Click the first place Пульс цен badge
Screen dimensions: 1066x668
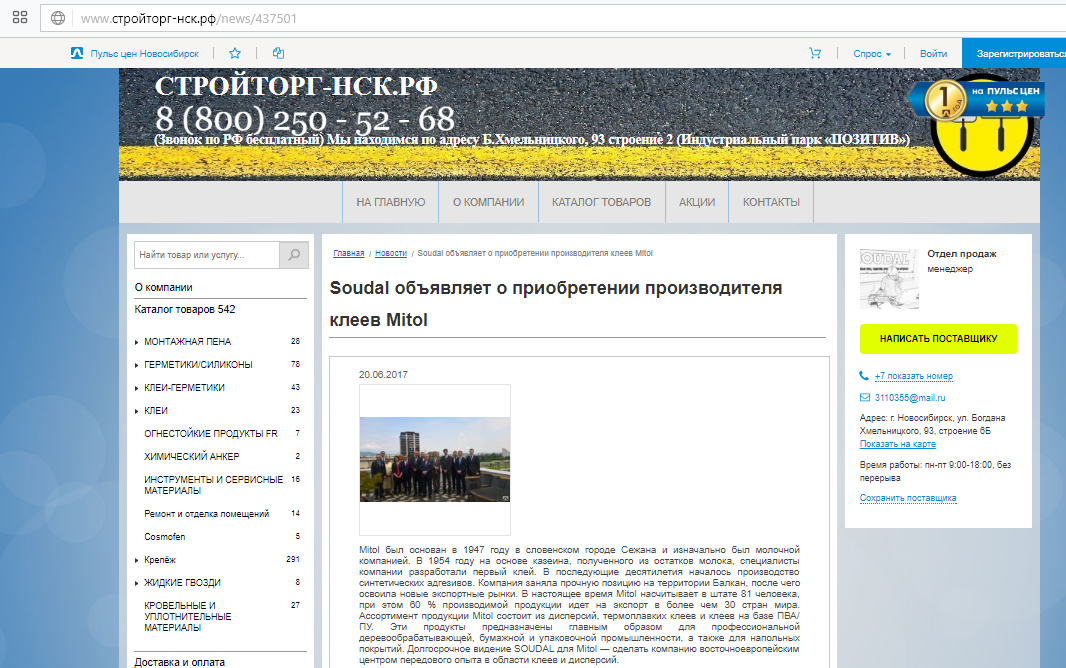tap(976, 101)
